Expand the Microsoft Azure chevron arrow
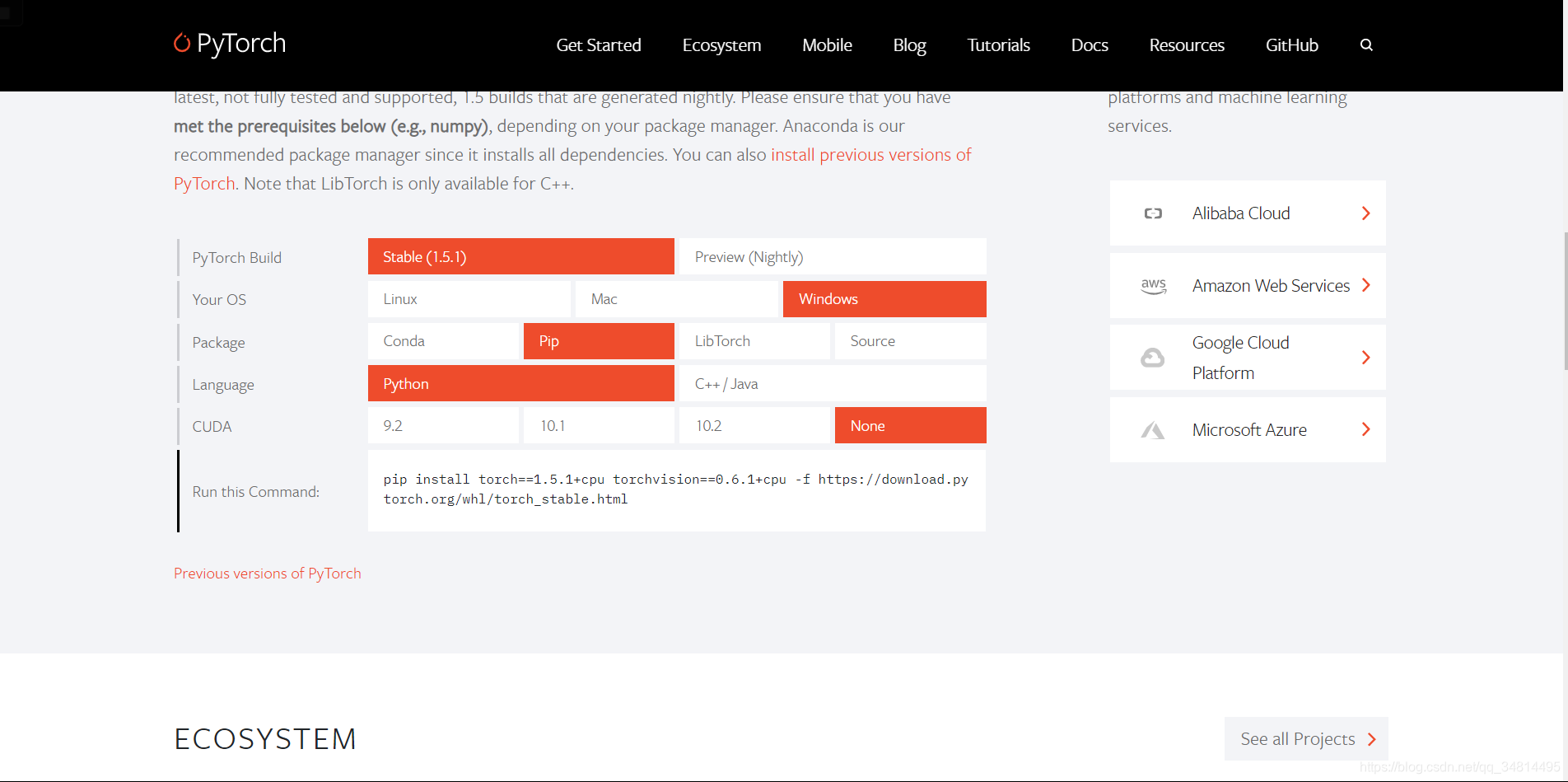The image size is (1568, 782). pyautogui.click(x=1365, y=429)
